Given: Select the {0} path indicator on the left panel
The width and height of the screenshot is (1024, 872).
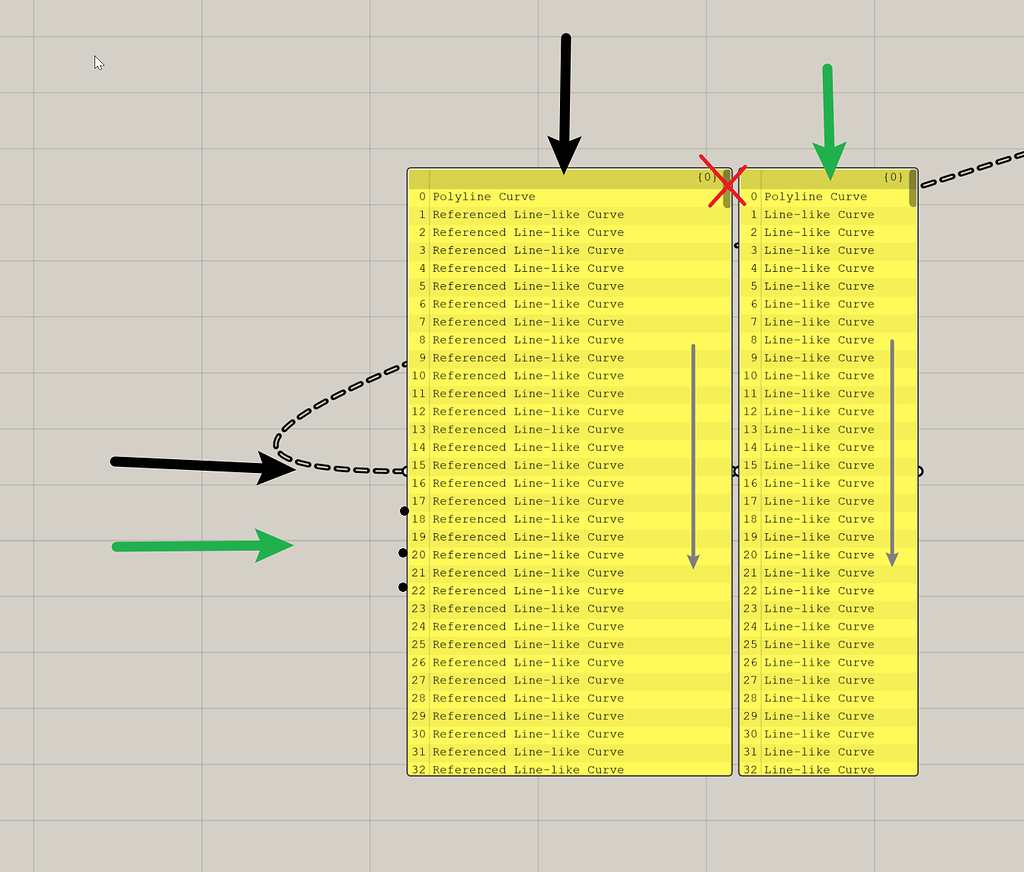Looking at the screenshot, I should pos(706,177).
